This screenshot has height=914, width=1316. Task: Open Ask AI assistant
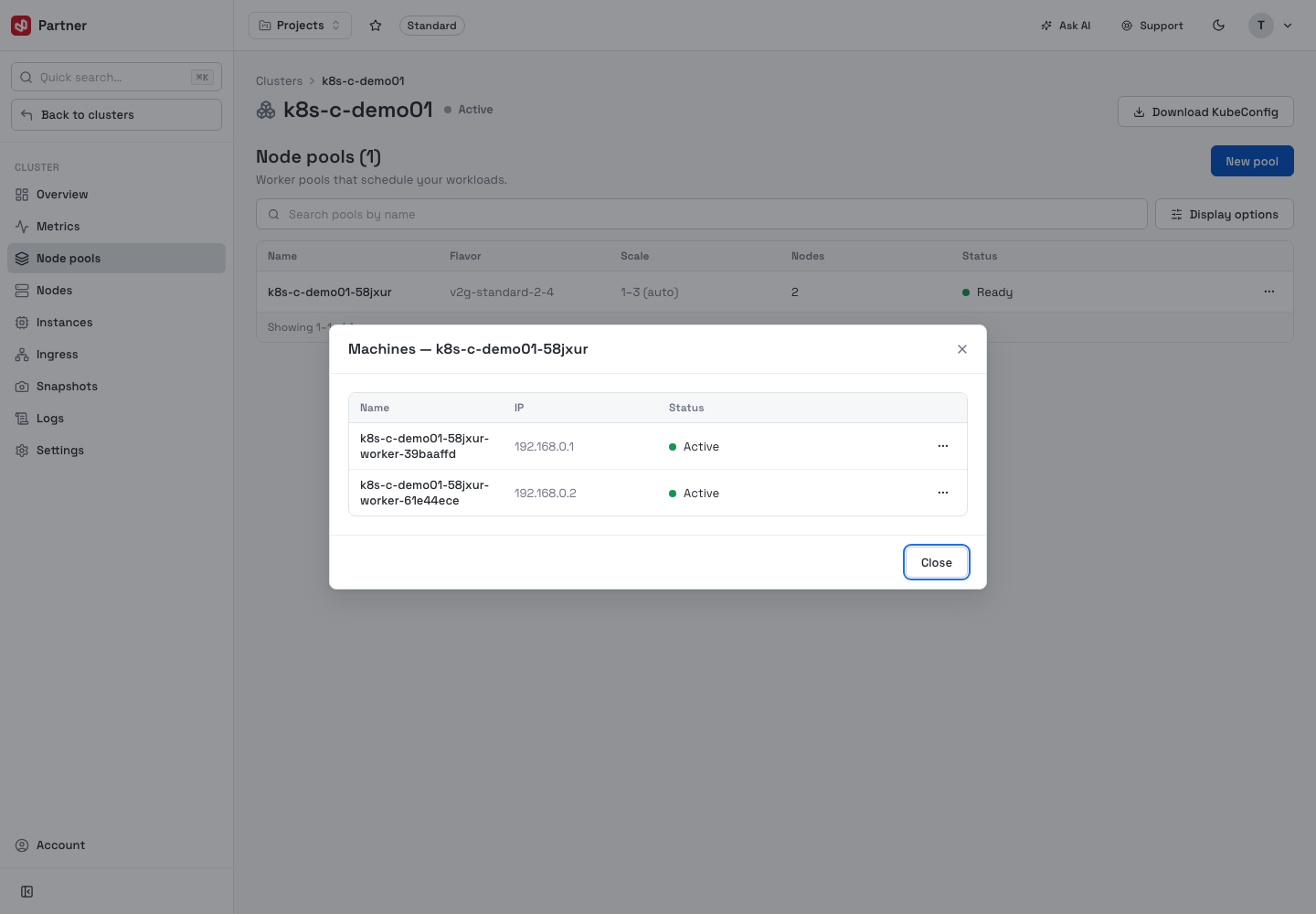(x=1066, y=26)
